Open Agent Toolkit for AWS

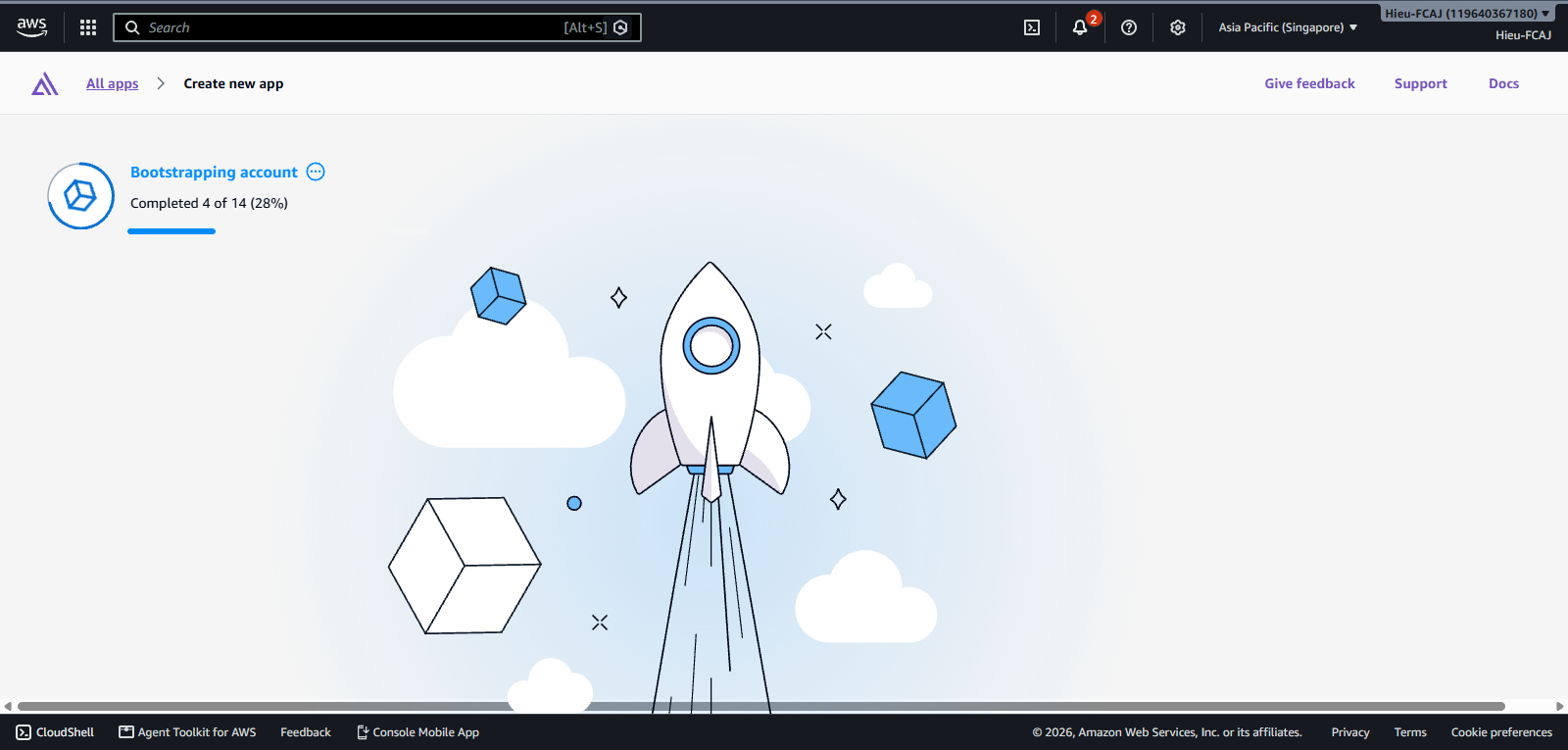point(187,732)
